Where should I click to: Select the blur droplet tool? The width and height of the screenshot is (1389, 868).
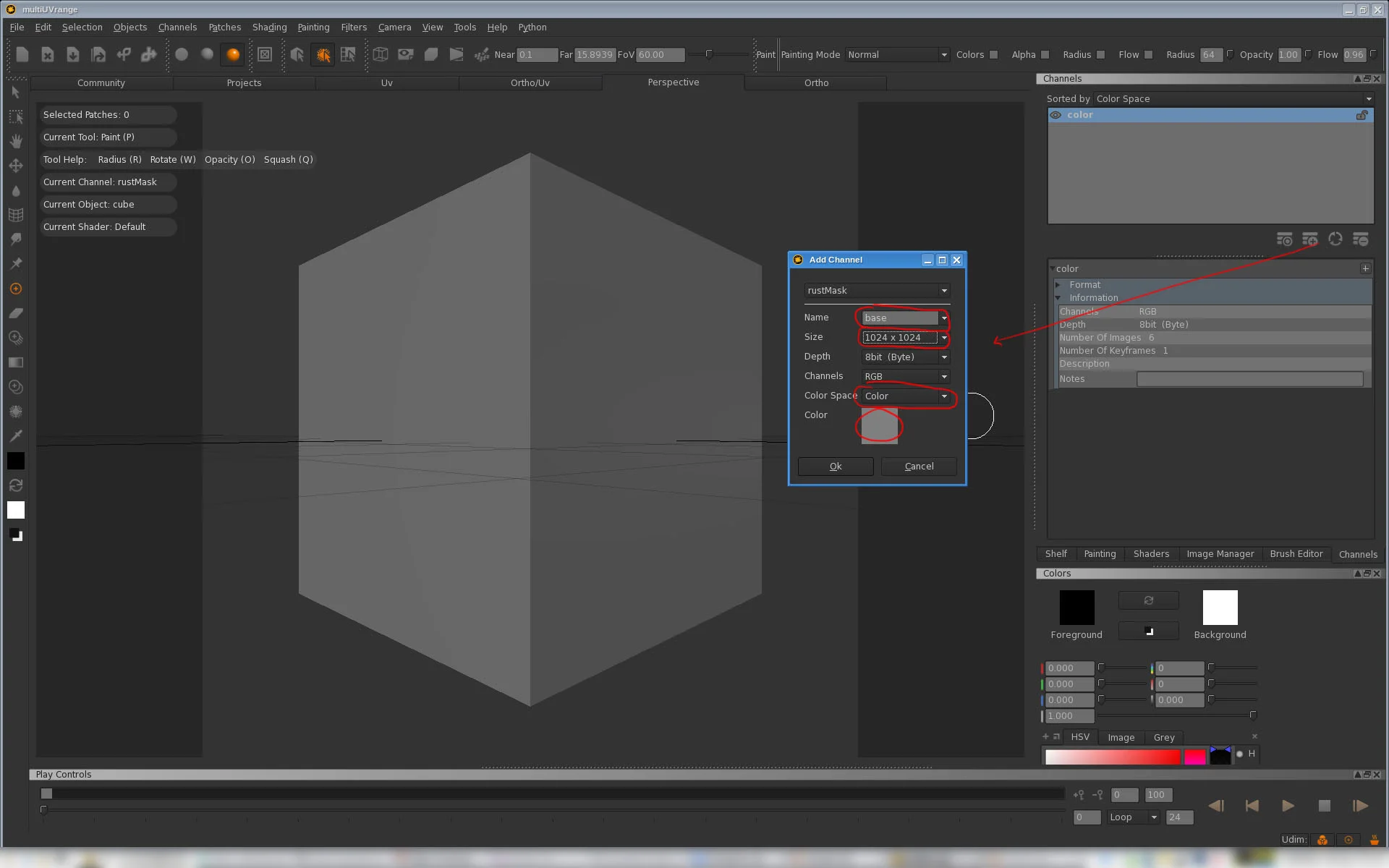point(16,190)
